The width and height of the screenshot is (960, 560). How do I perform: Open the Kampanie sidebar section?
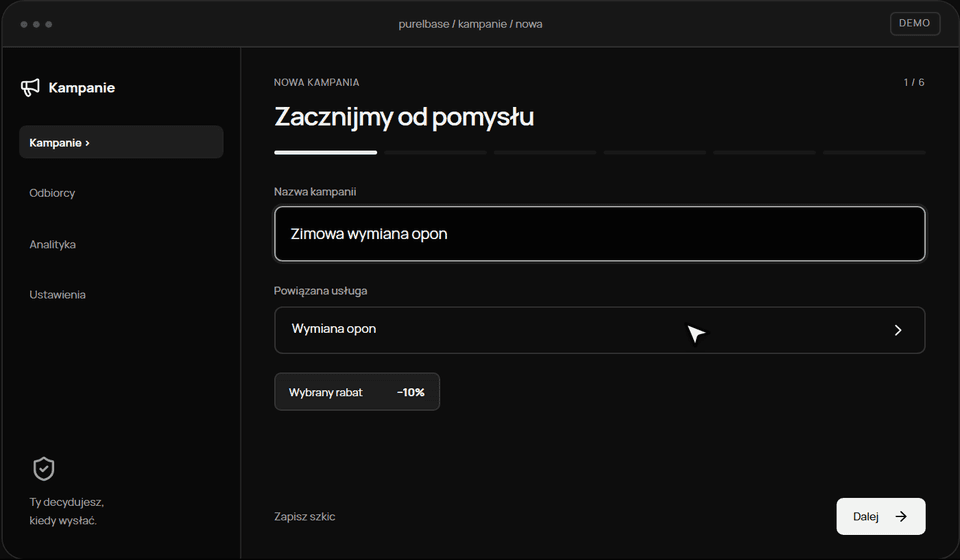(121, 142)
